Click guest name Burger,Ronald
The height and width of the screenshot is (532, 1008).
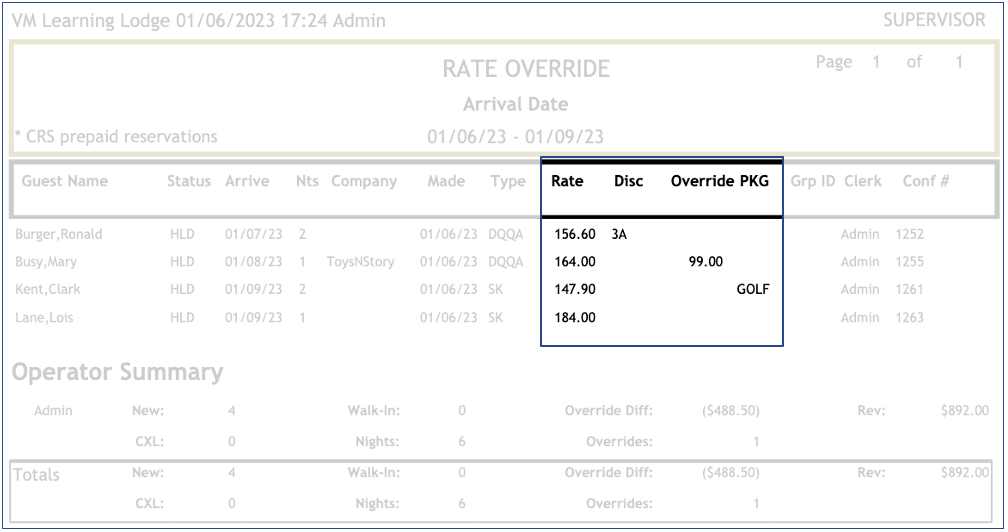point(58,235)
